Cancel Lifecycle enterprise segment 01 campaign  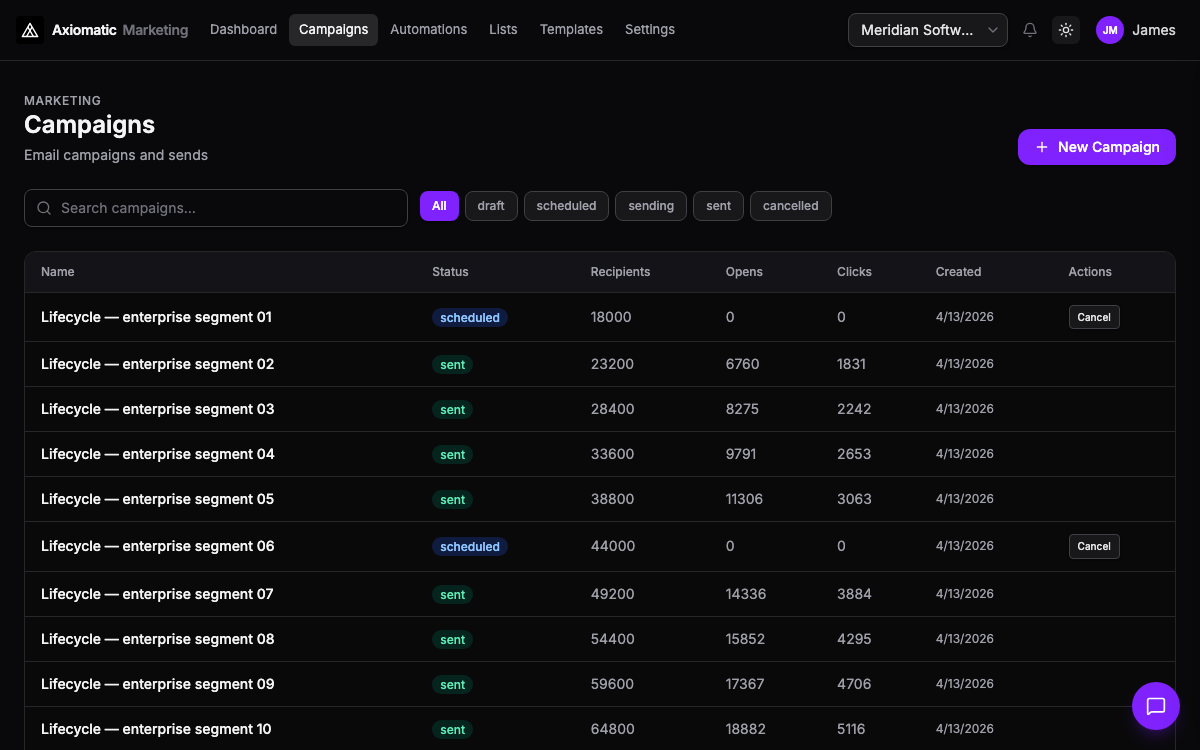1094,317
